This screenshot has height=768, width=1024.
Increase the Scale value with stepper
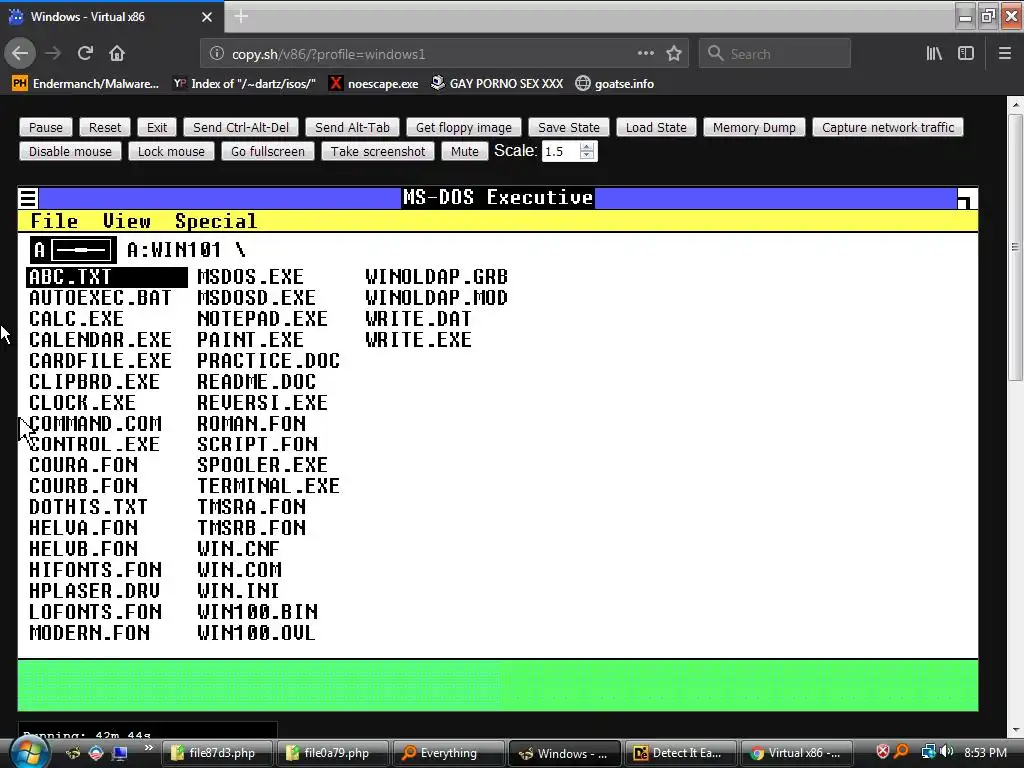pyautogui.click(x=587, y=146)
